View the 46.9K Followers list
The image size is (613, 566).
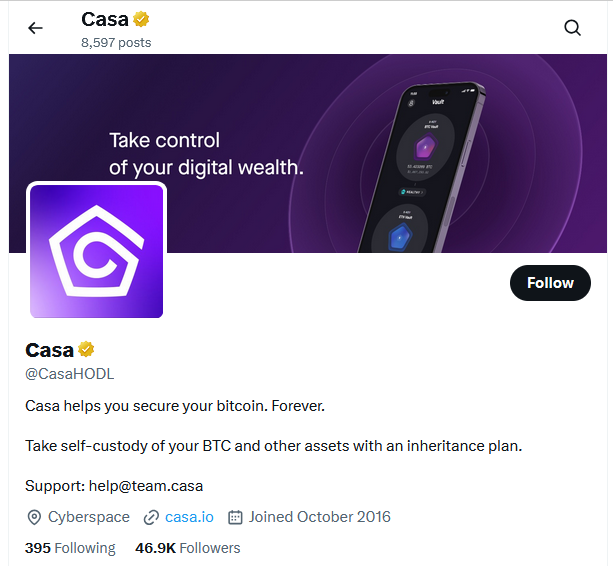click(188, 548)
